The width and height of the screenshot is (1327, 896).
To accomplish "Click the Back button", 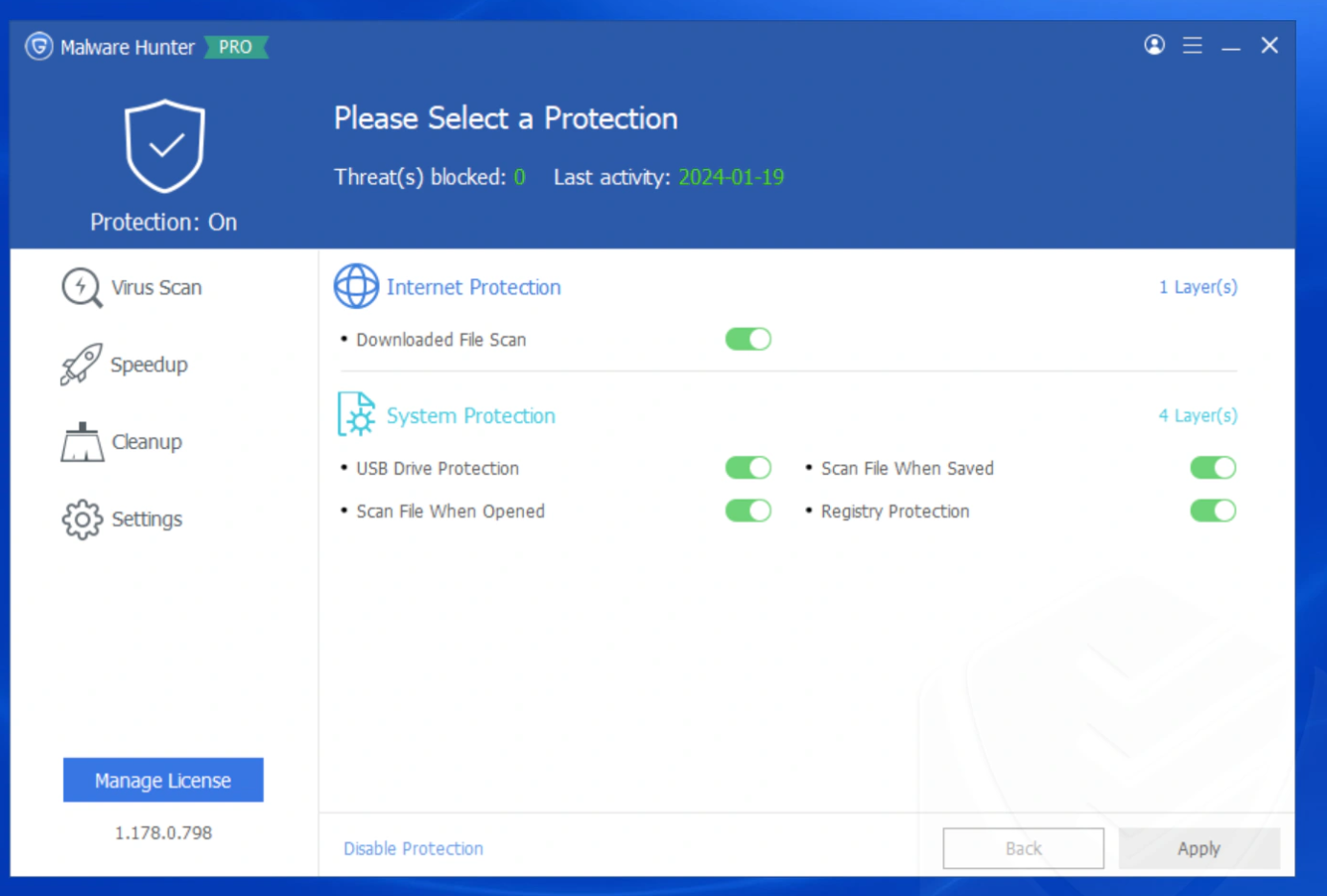I will [1024, 848].
